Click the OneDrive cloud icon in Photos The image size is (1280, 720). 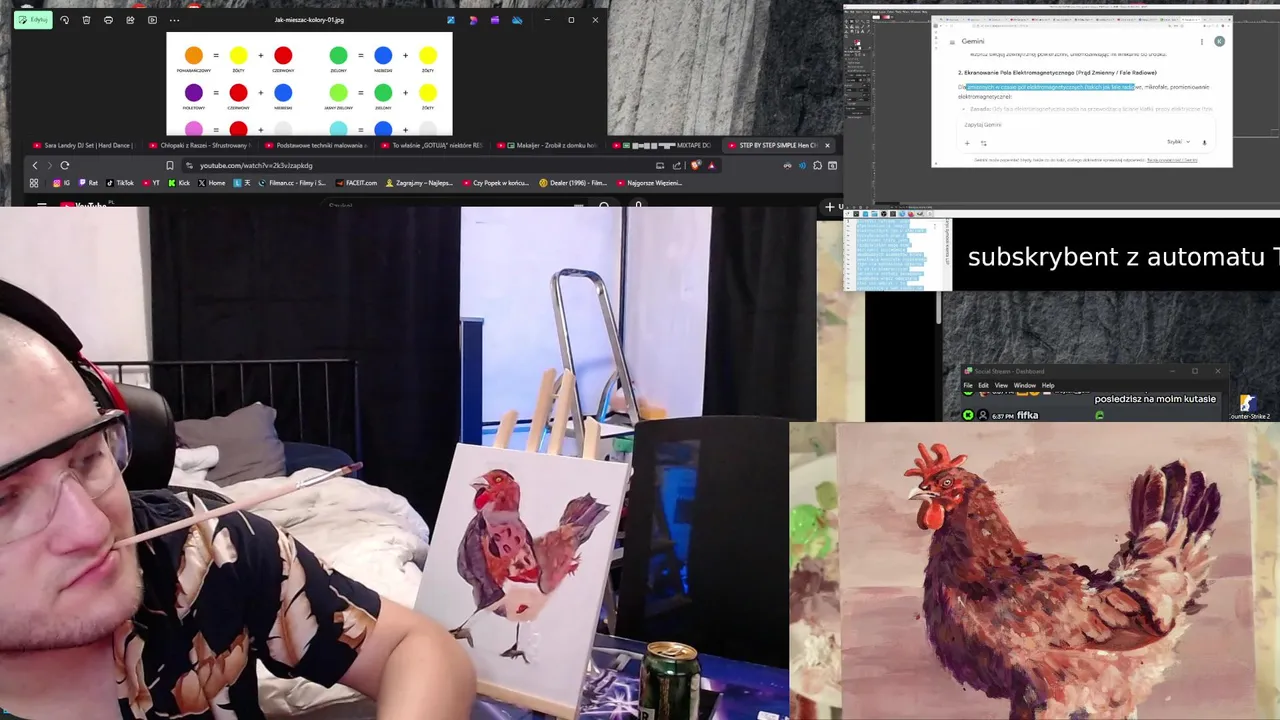pyautogui.click(x=517, y=20)
